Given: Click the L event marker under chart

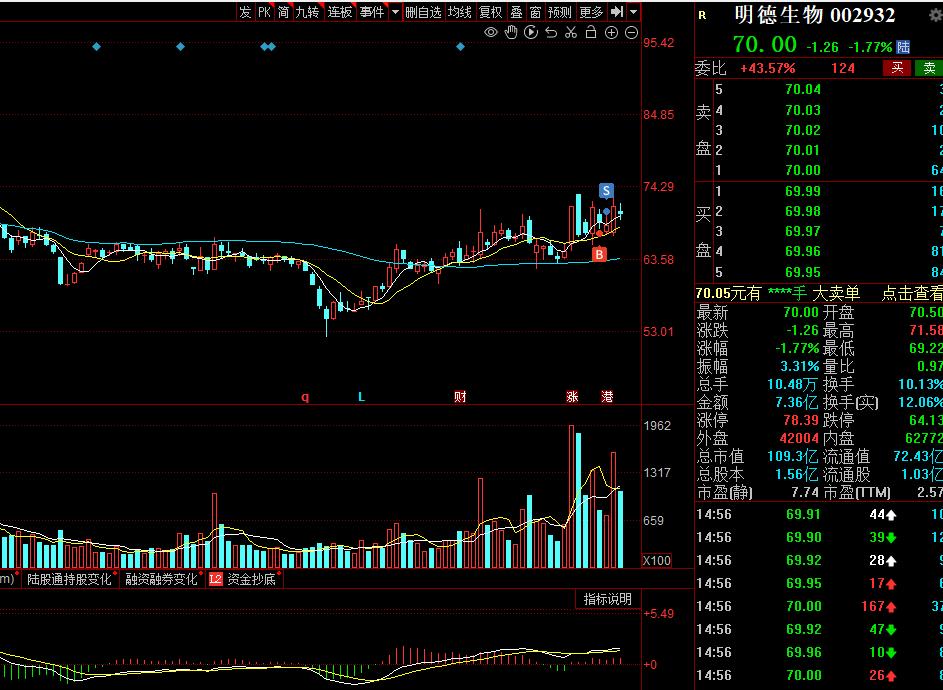Looking at the screenshot, I should [361, 397].
